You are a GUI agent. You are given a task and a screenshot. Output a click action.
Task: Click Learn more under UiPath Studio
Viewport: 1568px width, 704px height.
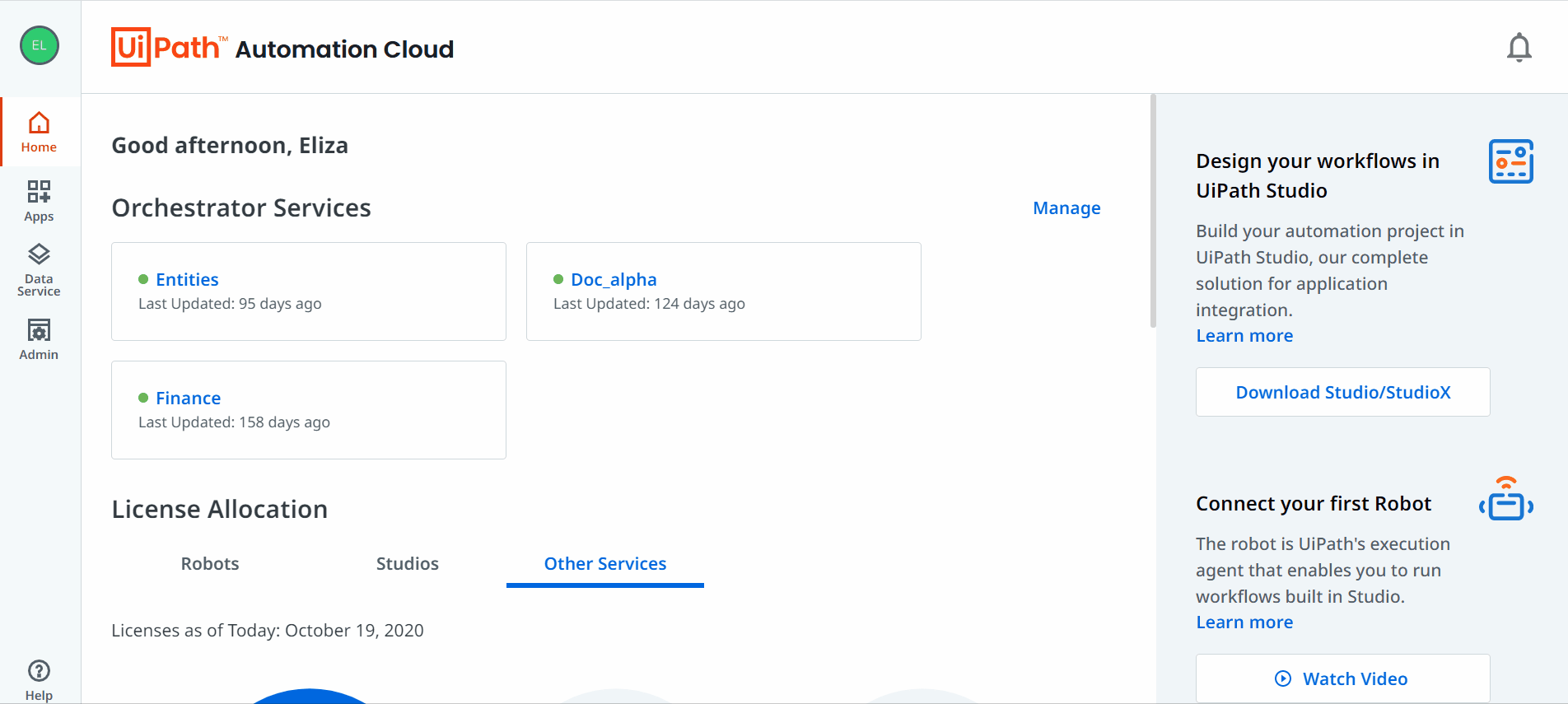[x=1244, y=336]
